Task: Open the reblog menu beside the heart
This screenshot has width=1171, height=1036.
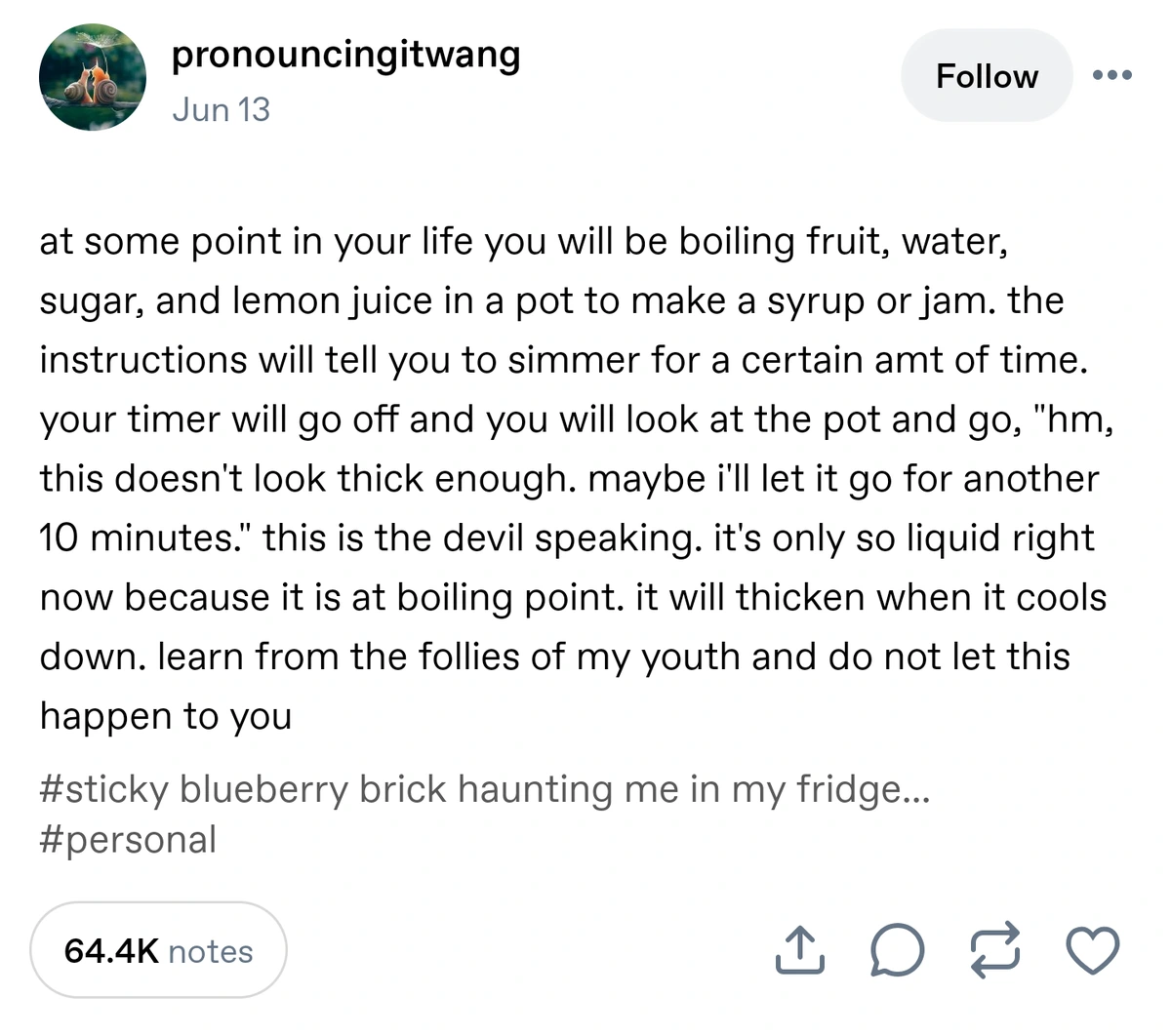Action: point(993,951)
